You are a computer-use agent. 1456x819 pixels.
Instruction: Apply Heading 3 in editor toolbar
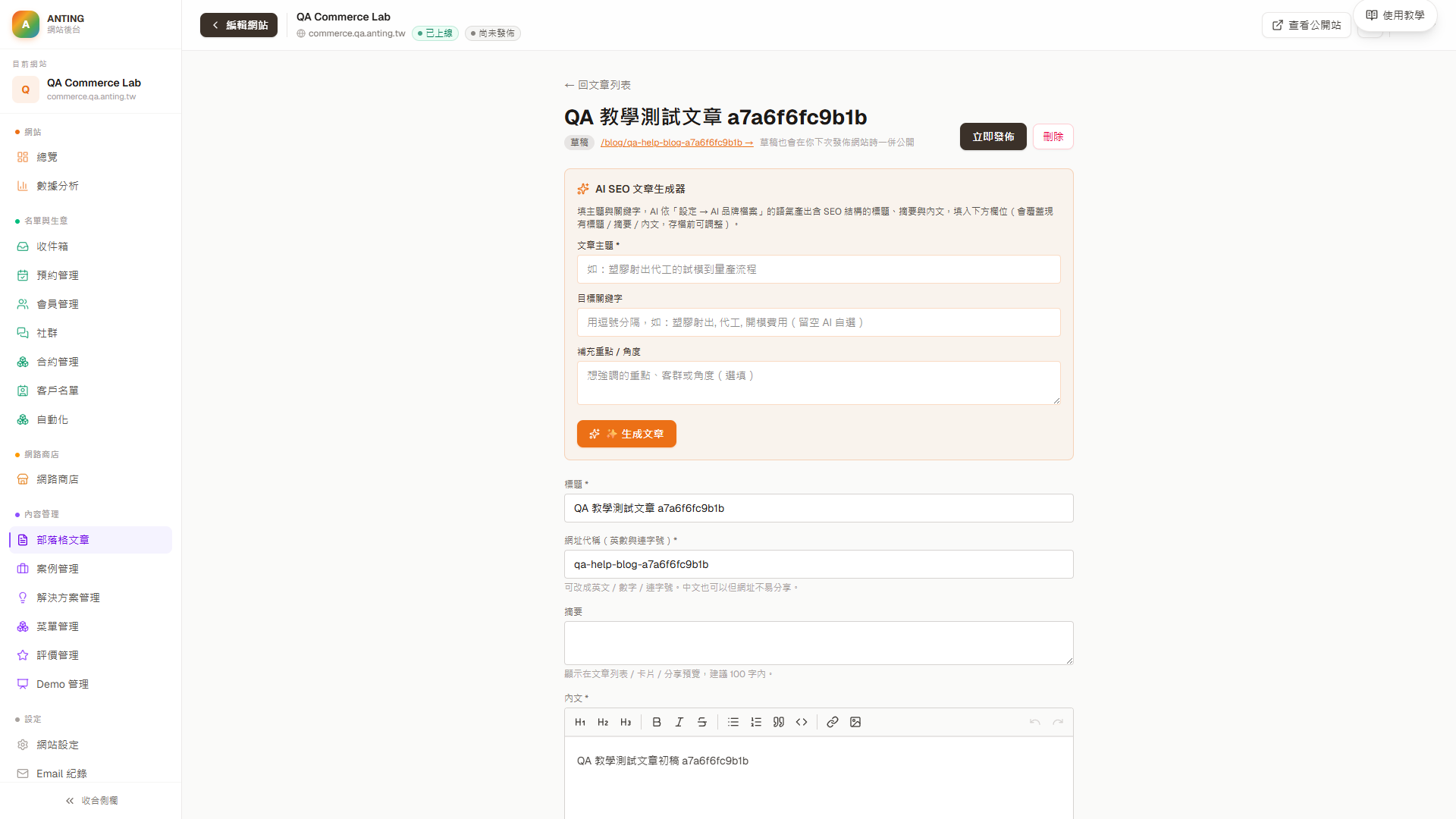(x=626, y=722)
